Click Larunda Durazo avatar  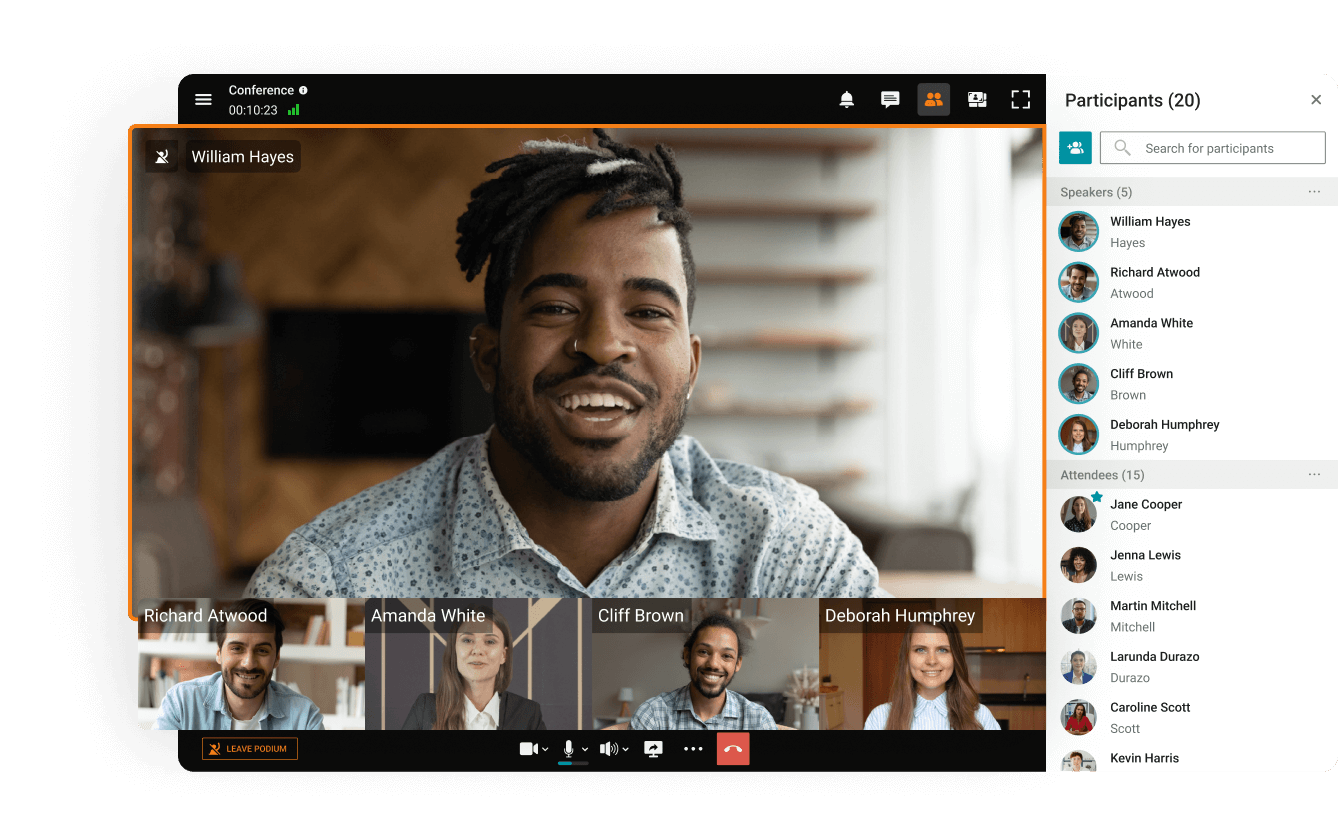click(x=1079, y=667)
